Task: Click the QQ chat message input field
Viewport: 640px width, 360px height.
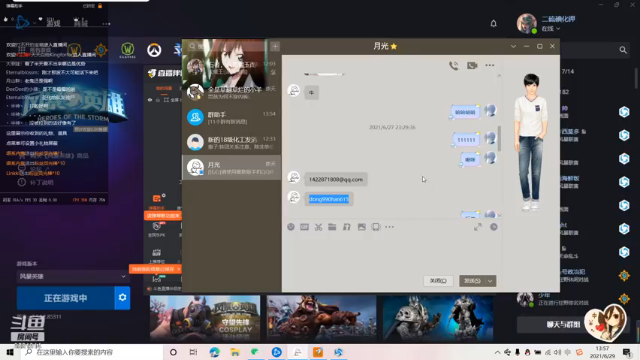Action: [393, 253]
